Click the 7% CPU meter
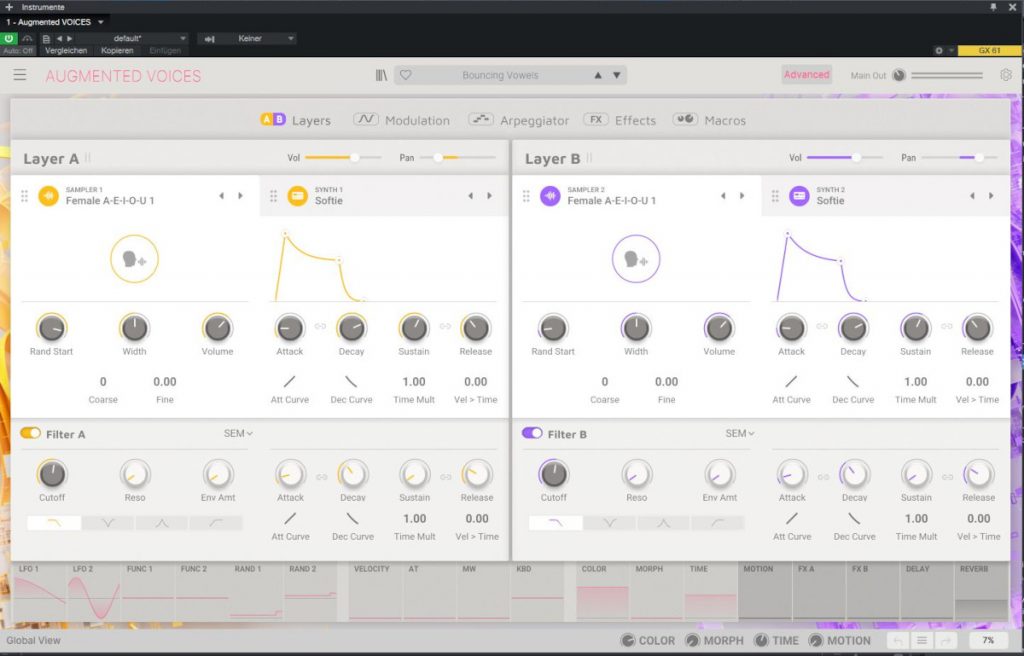Viewport: 1024px width, 656px height. (988, 641)
